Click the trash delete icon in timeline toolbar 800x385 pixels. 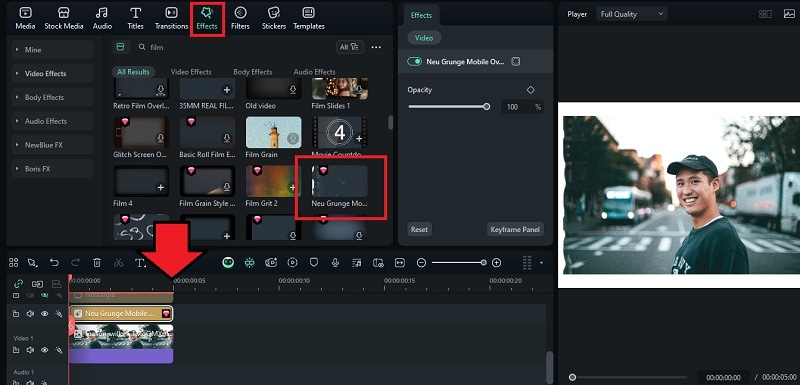pos(97,263)
